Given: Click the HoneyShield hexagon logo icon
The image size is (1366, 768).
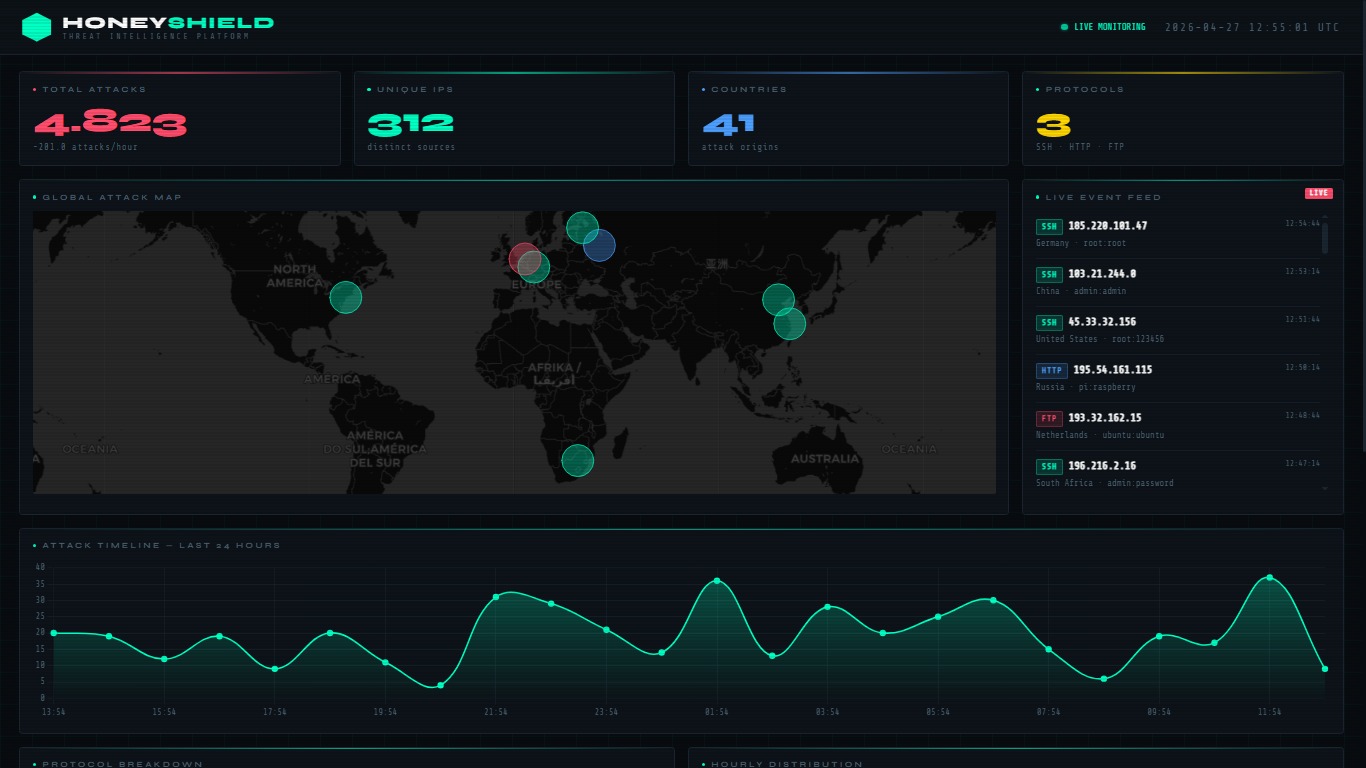Looking at the screenshot, I should 35,27.
